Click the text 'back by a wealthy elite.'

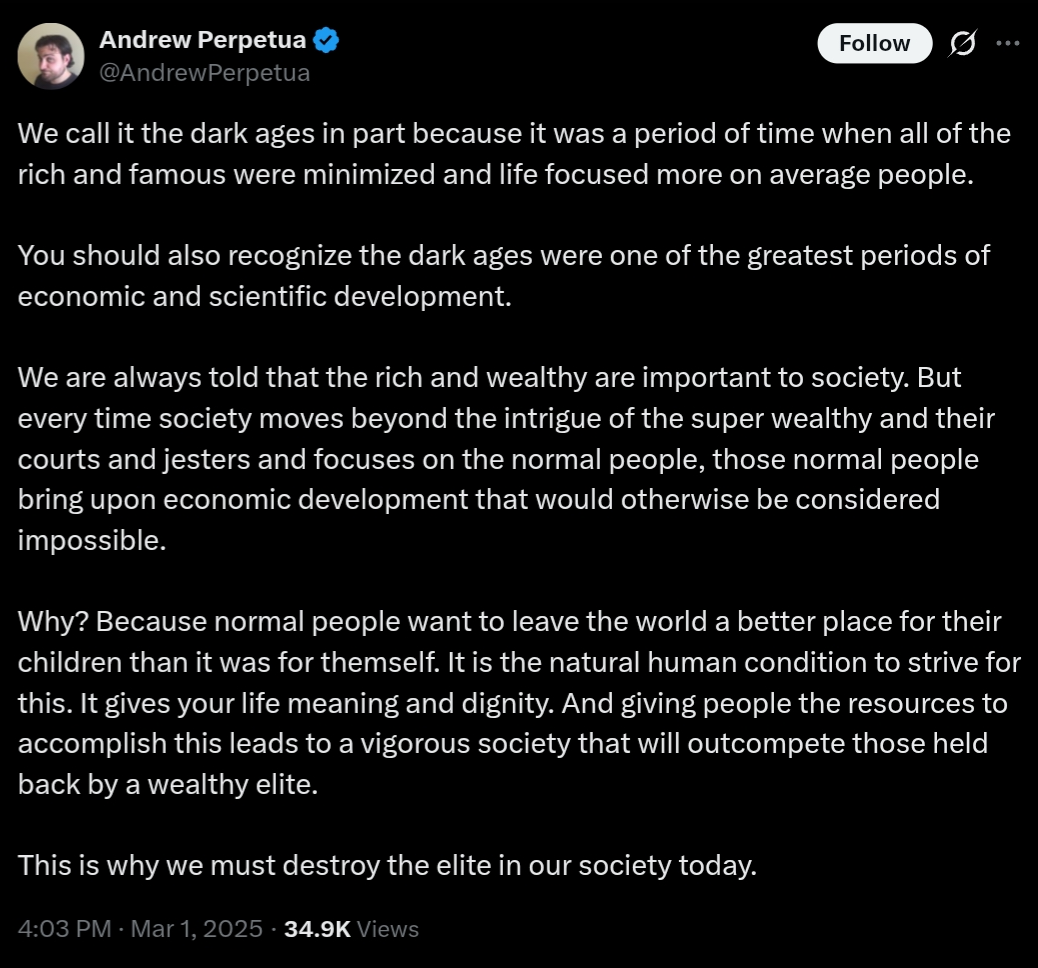(168, 784)
